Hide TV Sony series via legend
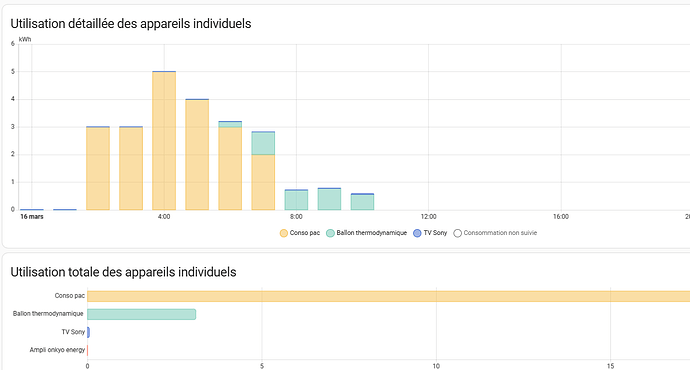This screenshot has width=690, height=370. [x=430, y=233]
